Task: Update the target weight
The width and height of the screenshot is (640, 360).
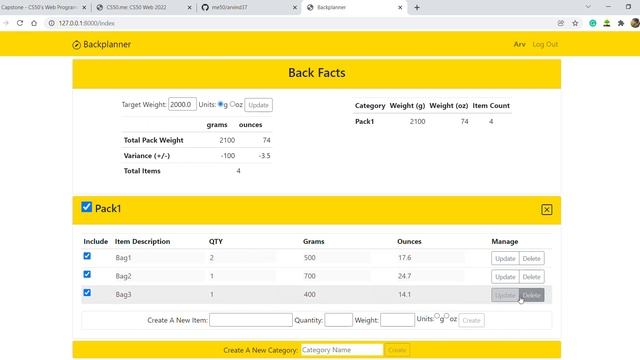Action: coord(258,105)
